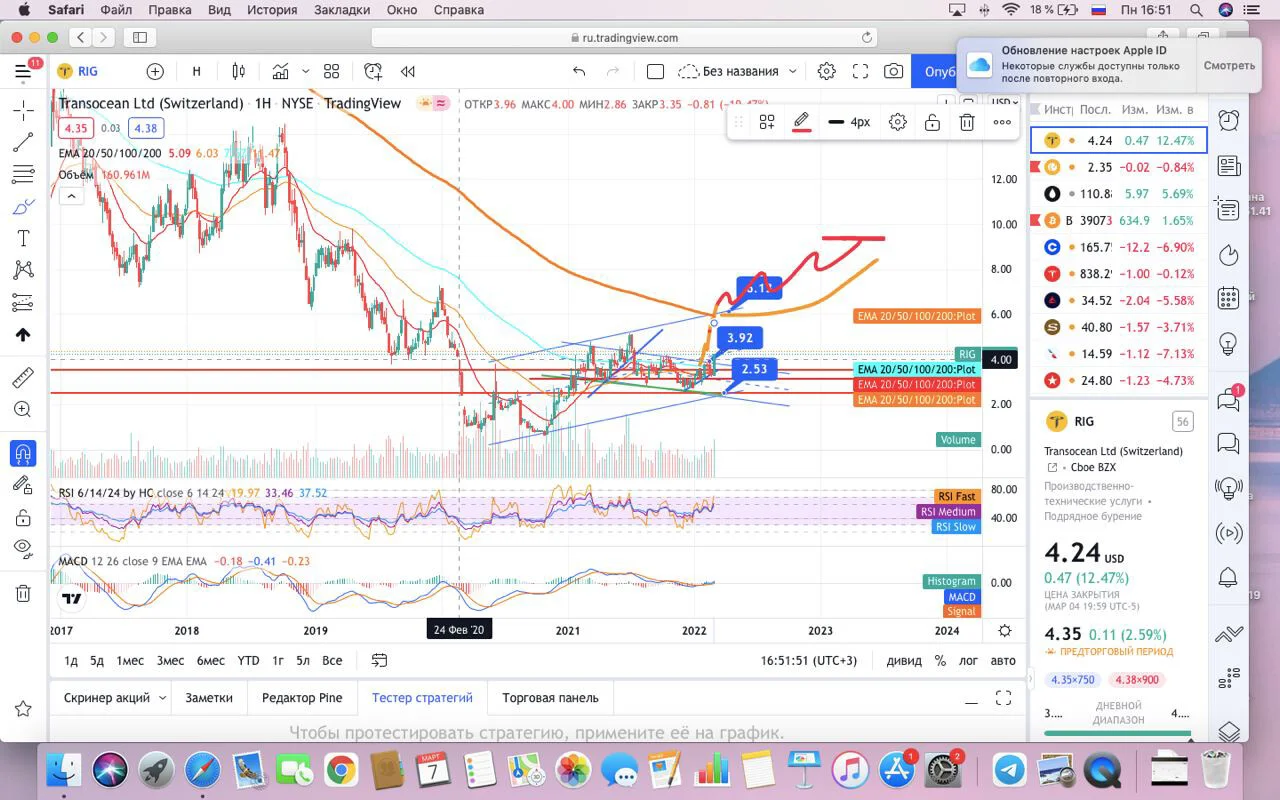
Task: Switch to the 'Редактор Pine' tab
Action: tap(302, 698)
